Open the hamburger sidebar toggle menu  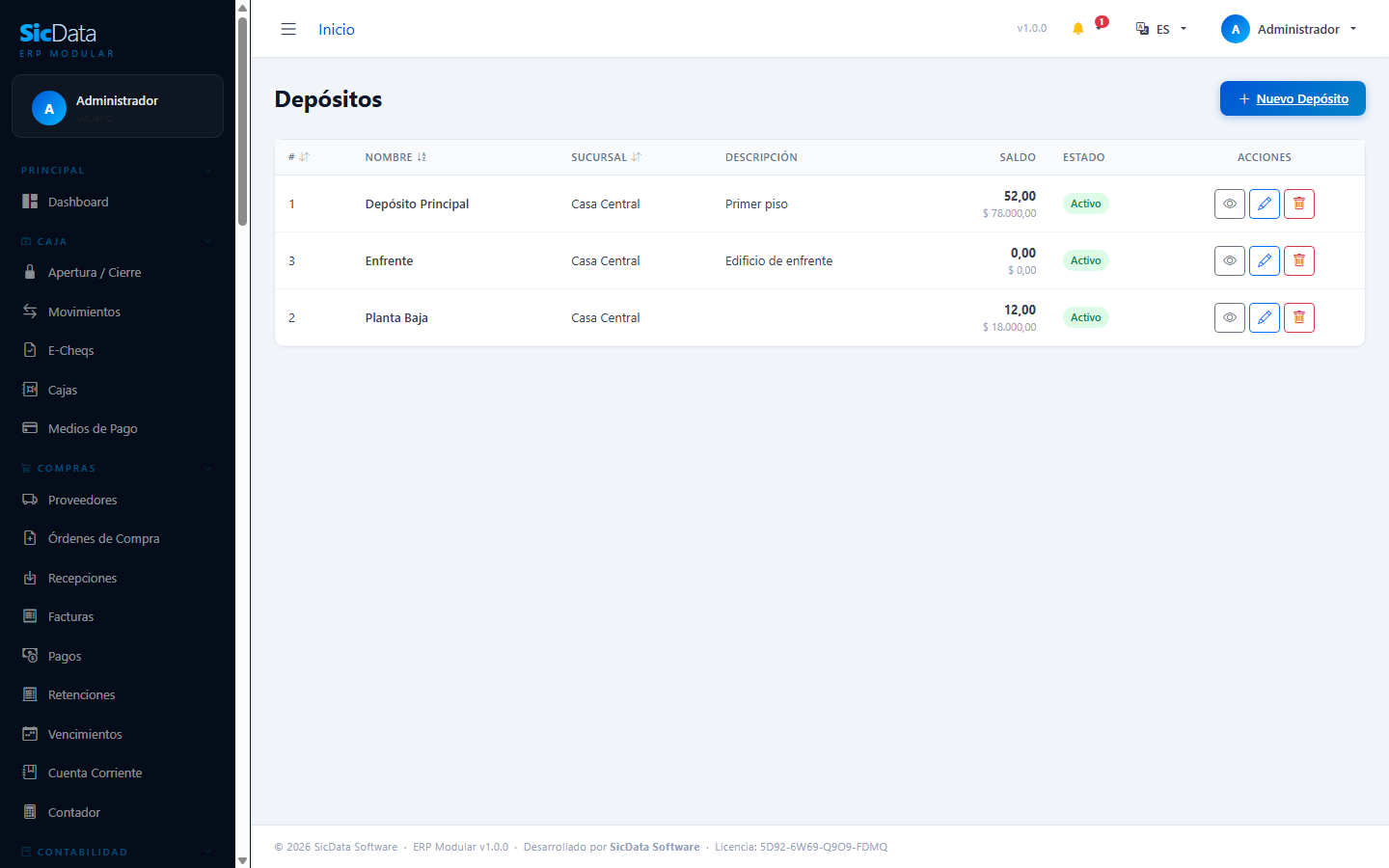tap(288, 29)
